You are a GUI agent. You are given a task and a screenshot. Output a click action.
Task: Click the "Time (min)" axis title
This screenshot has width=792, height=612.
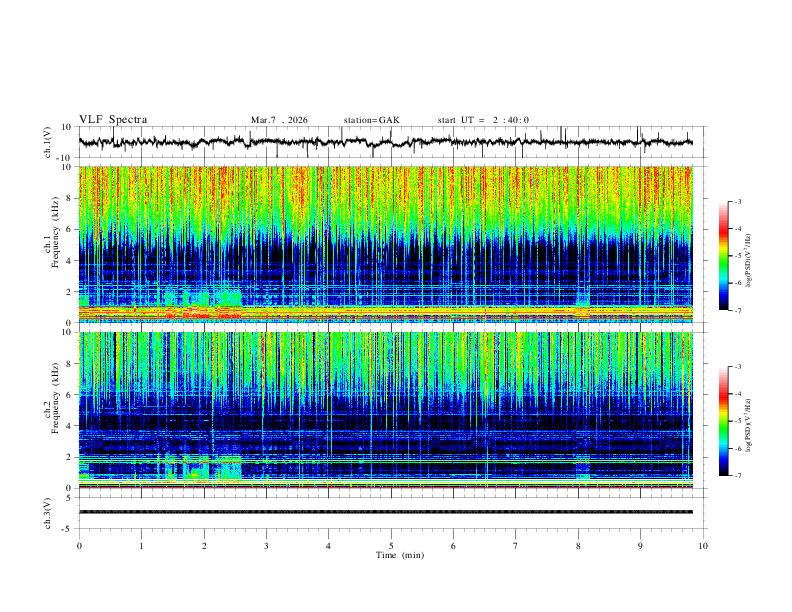click(x=400, y=555)
